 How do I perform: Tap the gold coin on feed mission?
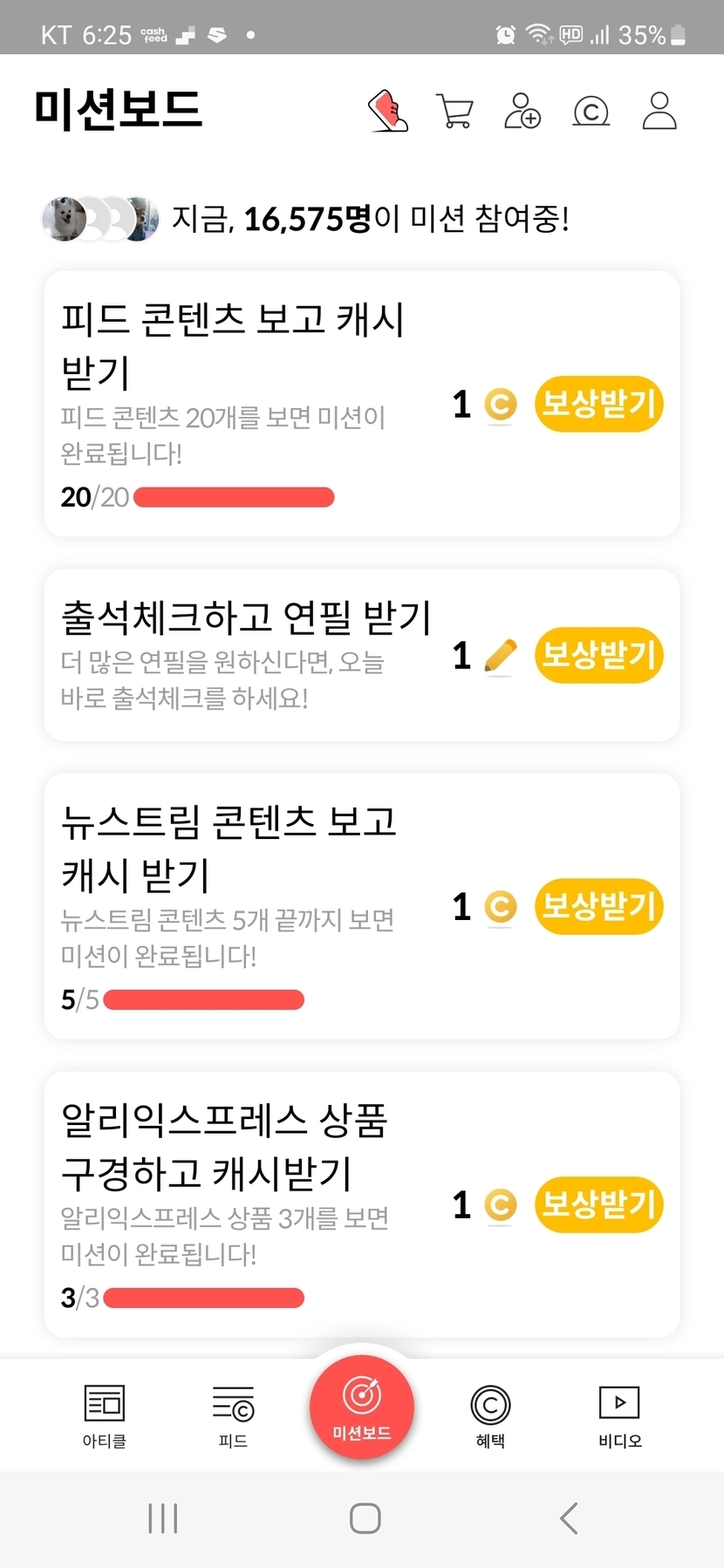501,405
